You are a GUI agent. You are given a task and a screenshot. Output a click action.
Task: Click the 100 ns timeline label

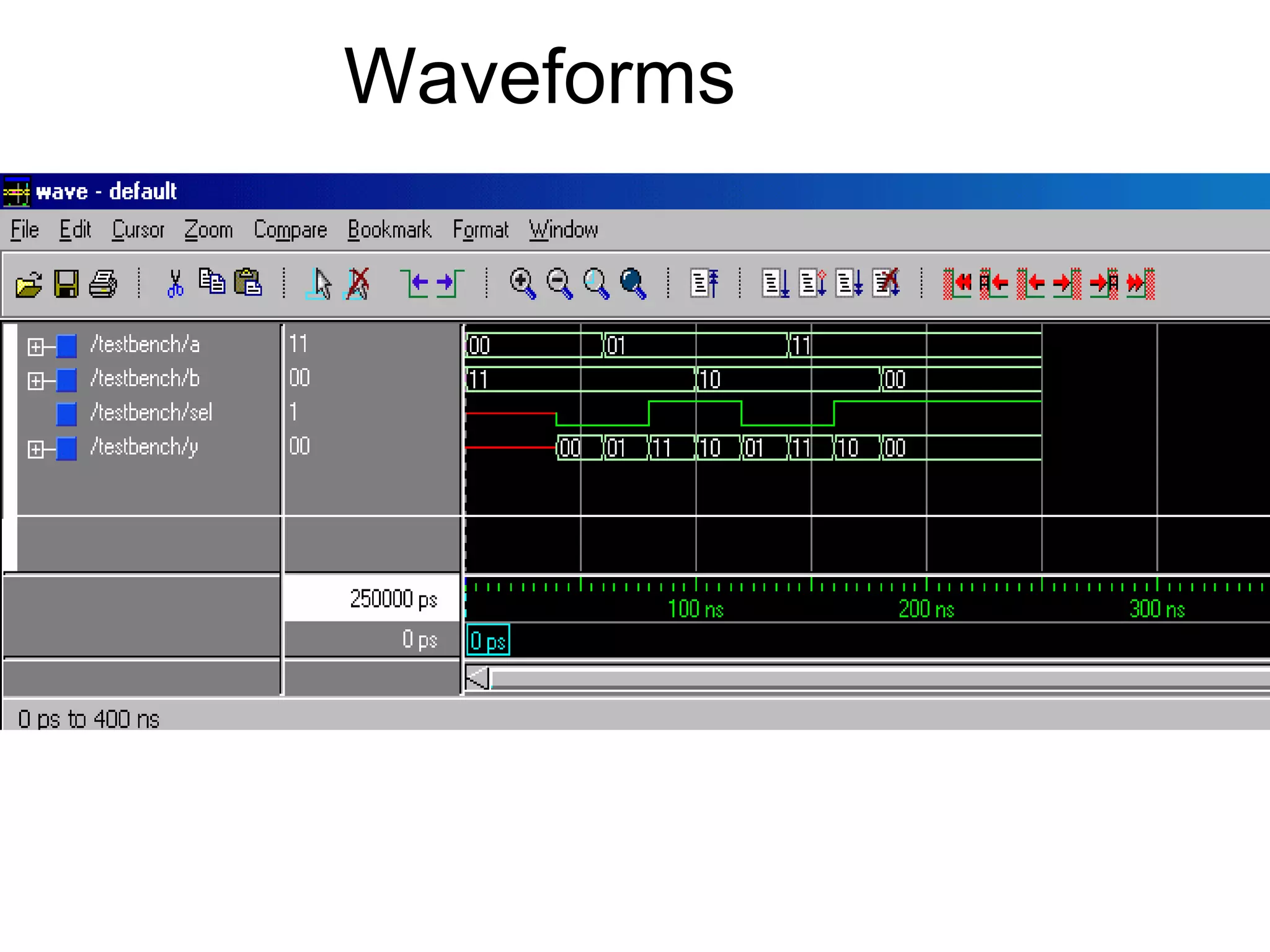696,609
